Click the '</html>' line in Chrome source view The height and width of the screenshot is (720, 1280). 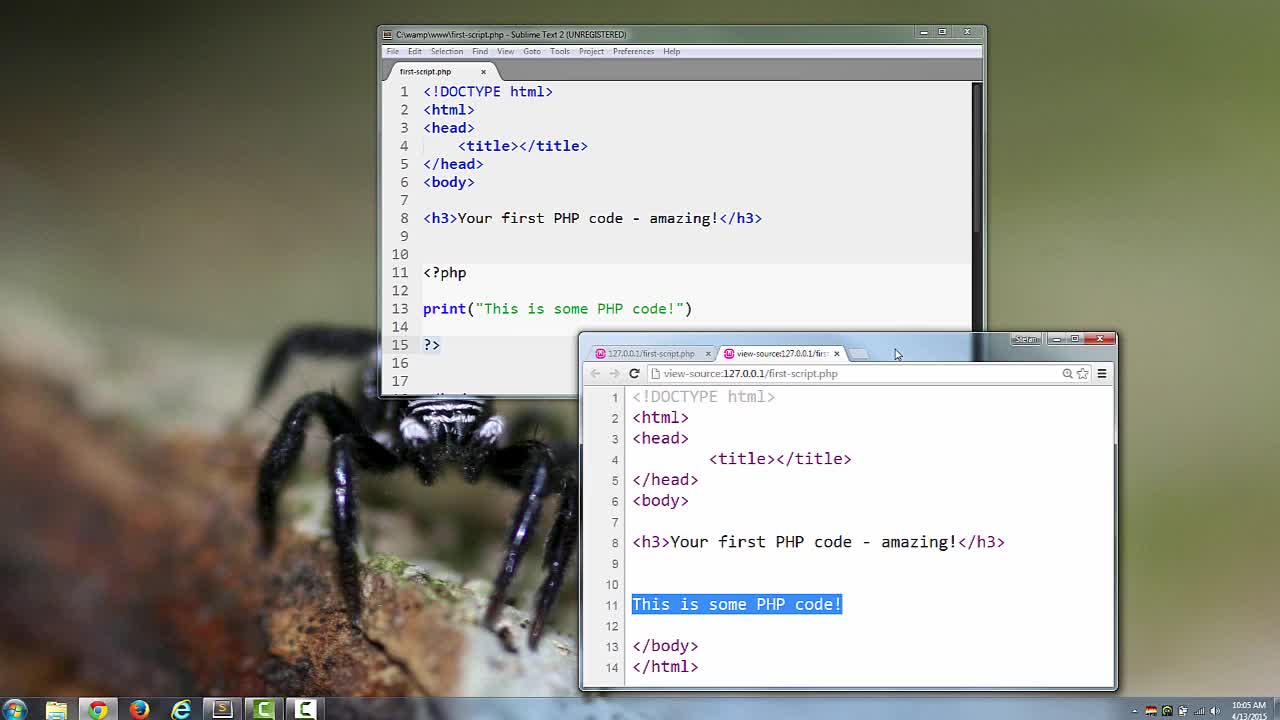click(x=665, y=667)
